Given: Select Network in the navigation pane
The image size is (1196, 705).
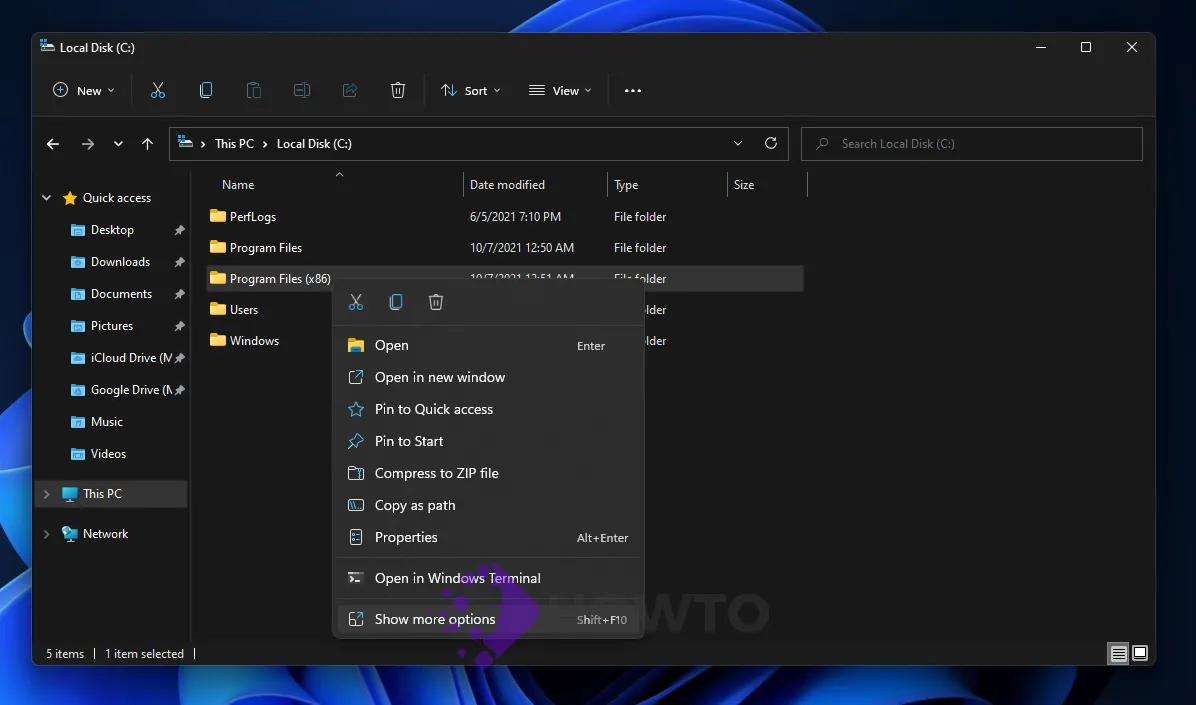Looking at the screenshot, I should (x=105, y=534).
